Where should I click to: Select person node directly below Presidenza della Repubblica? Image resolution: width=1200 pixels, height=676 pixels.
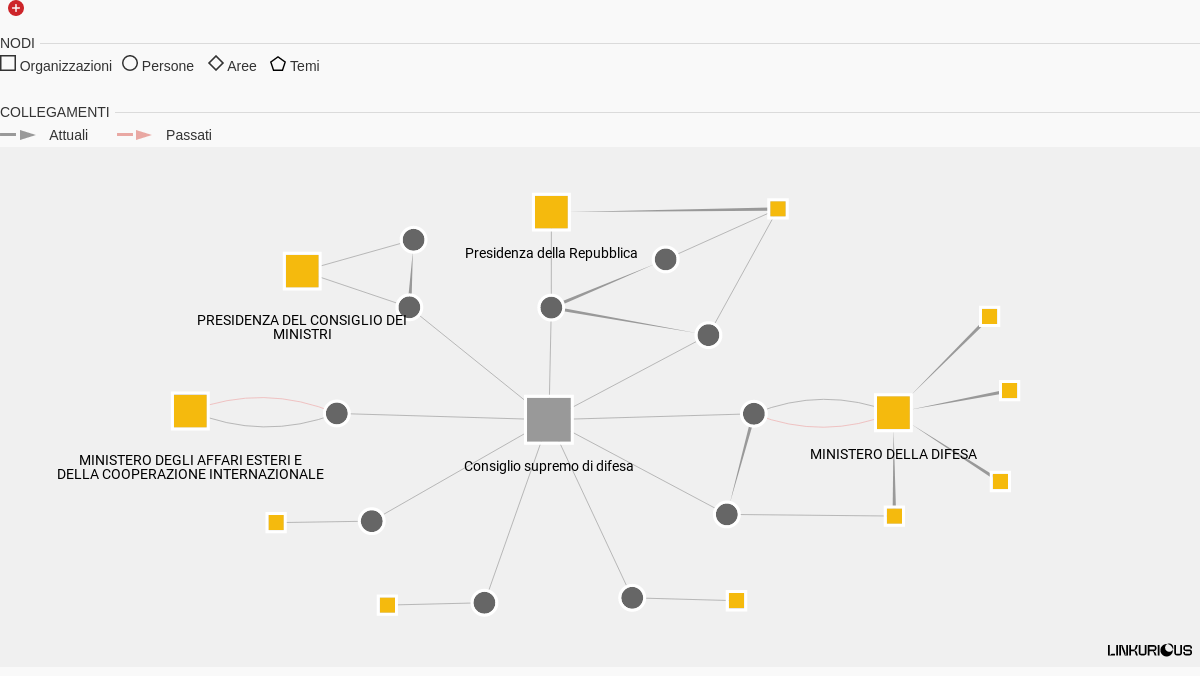pos(551,307)
